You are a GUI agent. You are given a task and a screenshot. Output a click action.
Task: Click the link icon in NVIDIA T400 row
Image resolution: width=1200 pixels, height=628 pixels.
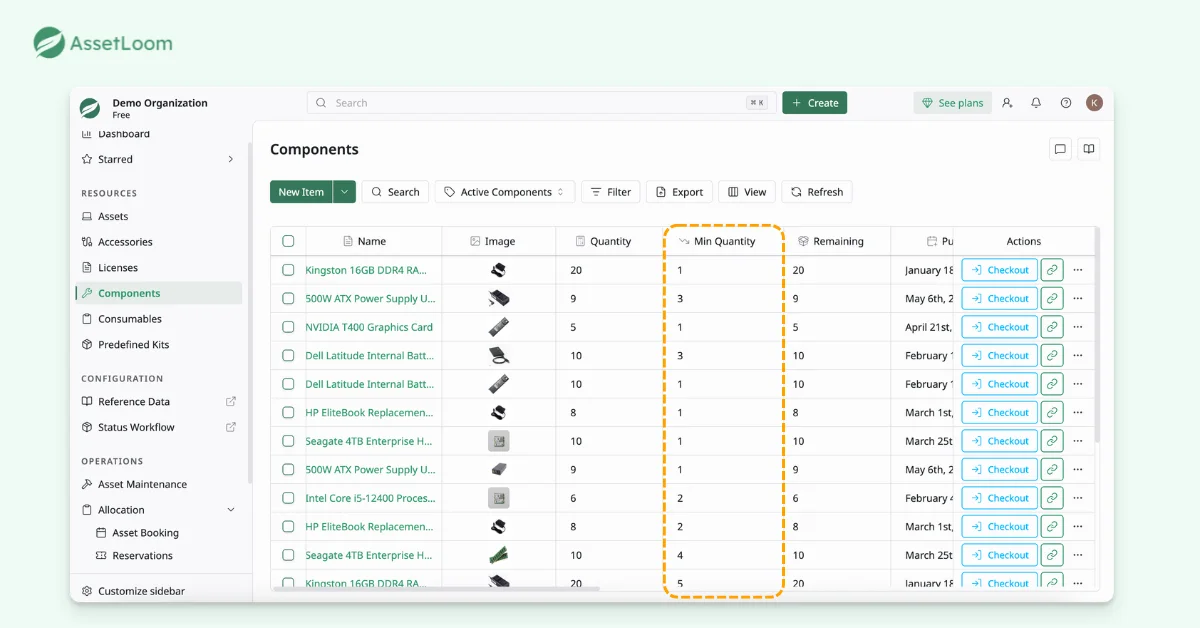click(x=1052, y=327)
